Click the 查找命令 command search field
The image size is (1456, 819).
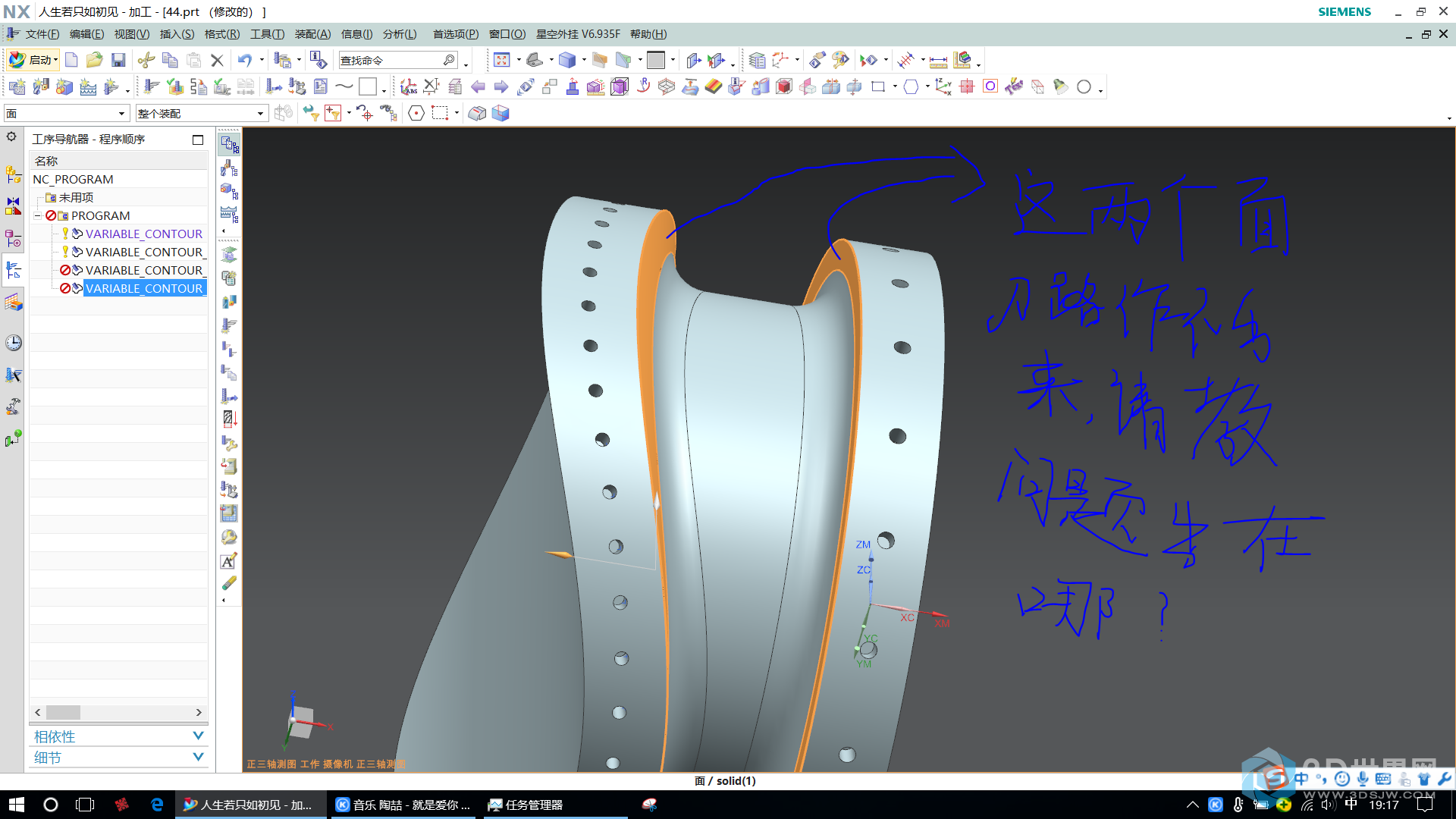[397, 60]
